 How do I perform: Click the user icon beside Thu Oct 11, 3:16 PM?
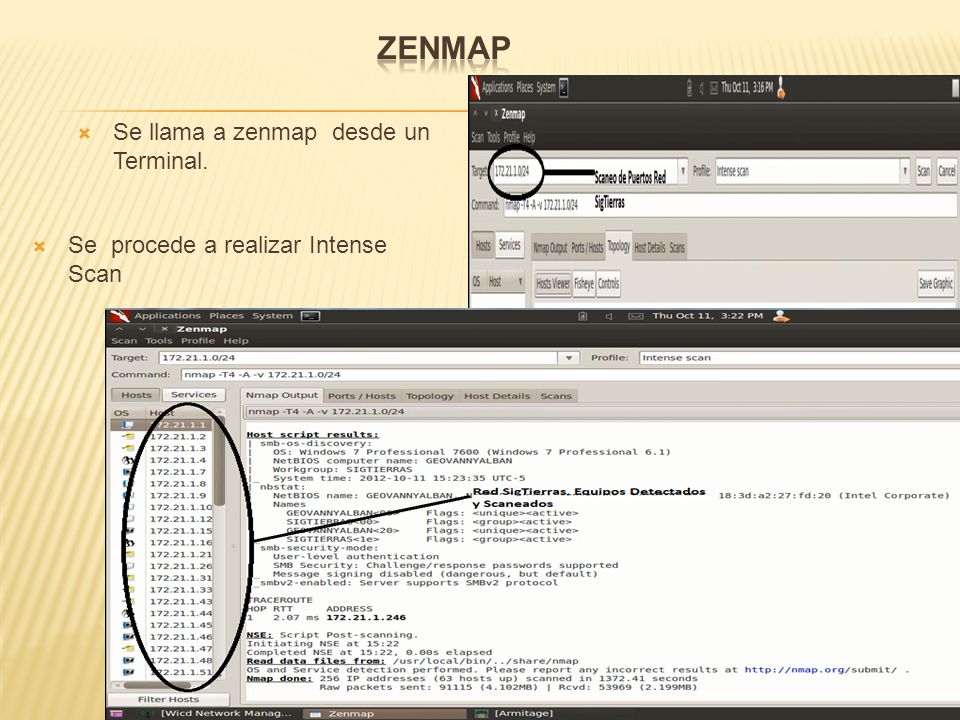[x=781, y=88]
